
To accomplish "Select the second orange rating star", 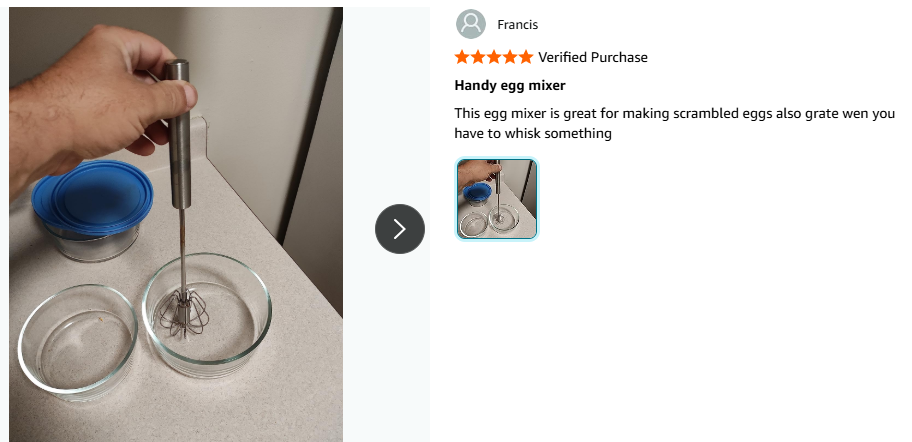I will tap(478, 57).
